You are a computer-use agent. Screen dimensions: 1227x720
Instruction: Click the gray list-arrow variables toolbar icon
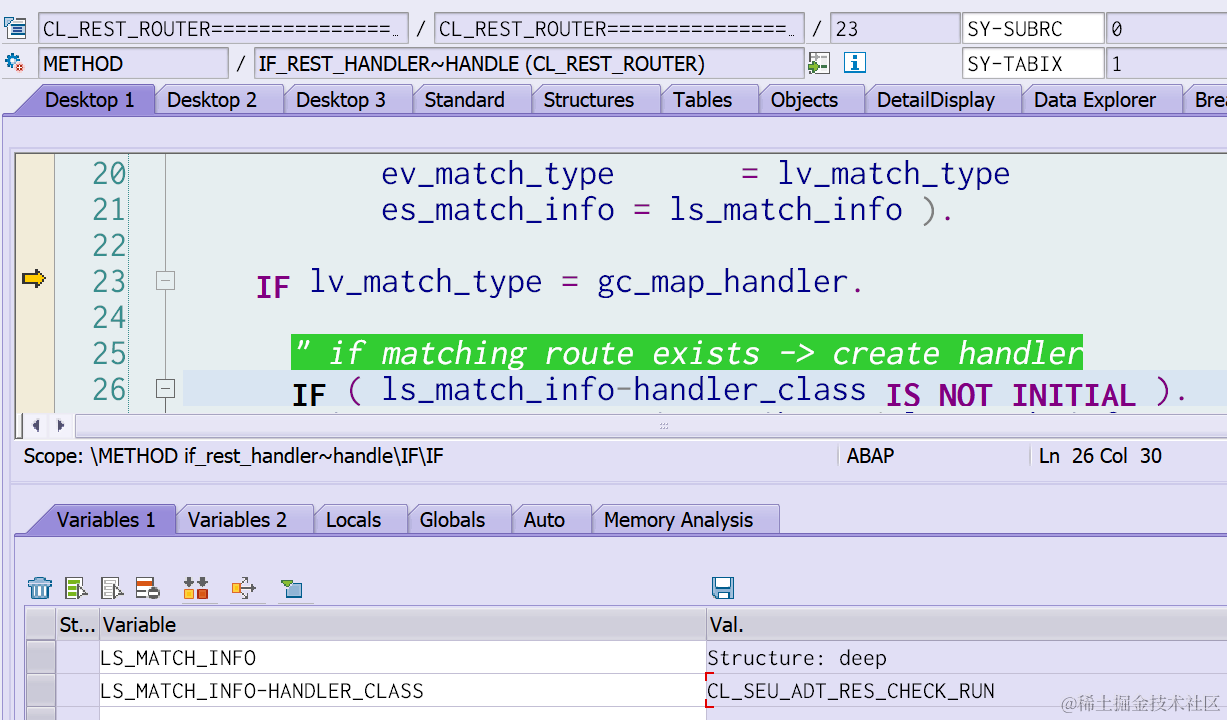112,588
